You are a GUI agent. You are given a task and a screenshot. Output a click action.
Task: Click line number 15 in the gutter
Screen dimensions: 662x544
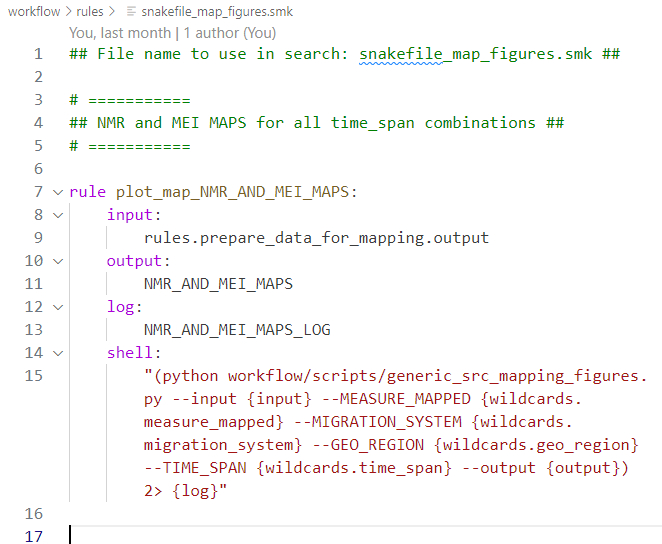coord(33,376)
